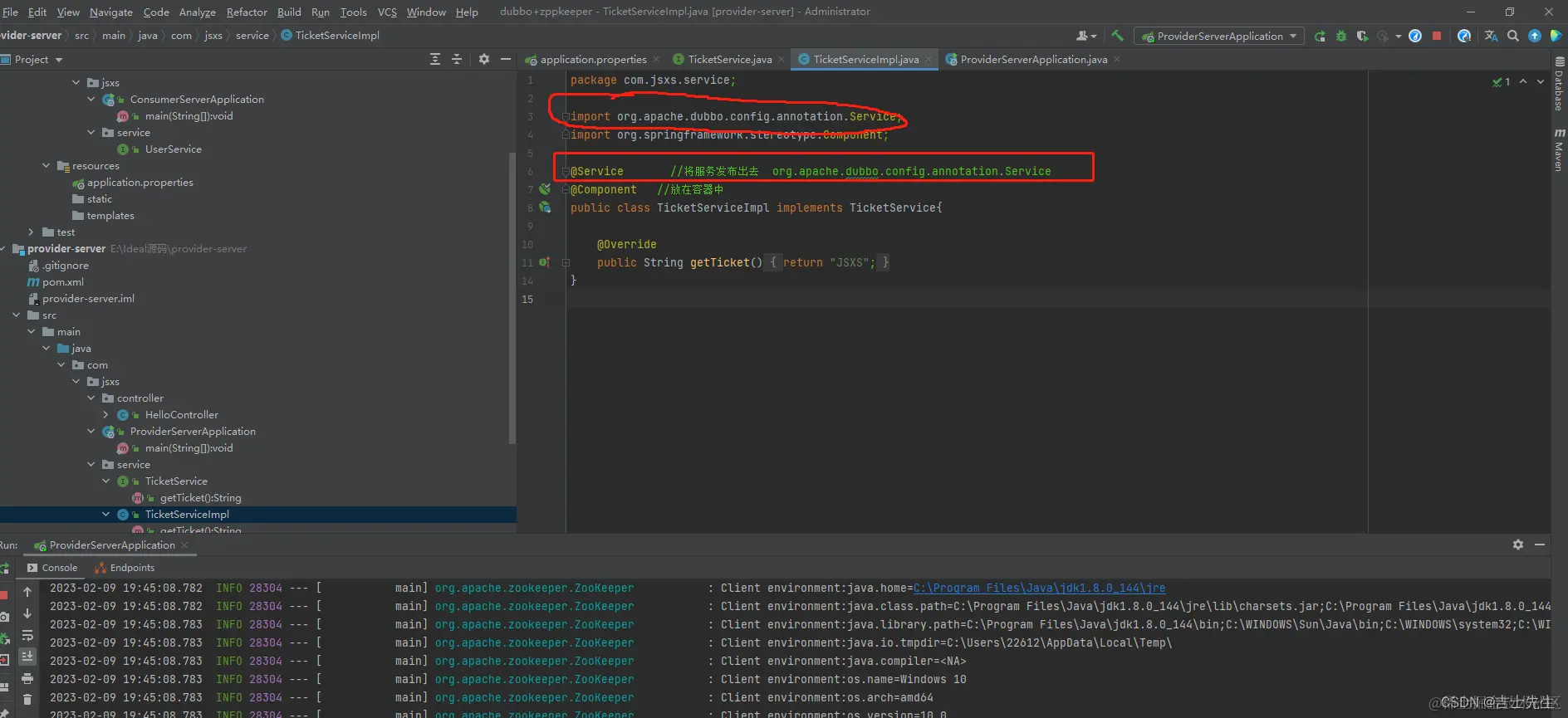Collapse ConsumerServerApplication tree node
The width and height of the screenshot is (1568, 718).
tap(91, 99)
